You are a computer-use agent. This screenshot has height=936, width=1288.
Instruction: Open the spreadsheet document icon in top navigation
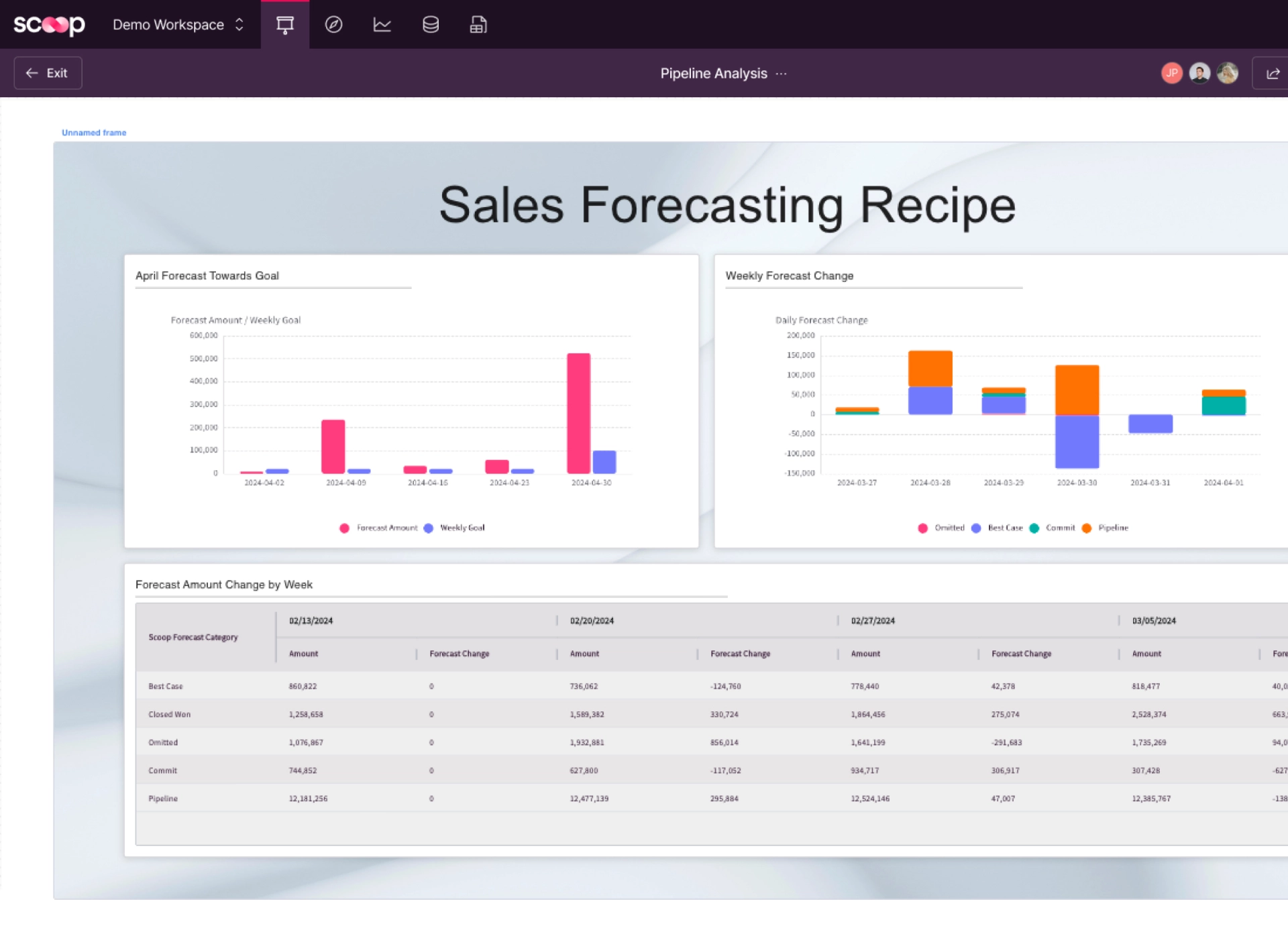click(479, 24)
